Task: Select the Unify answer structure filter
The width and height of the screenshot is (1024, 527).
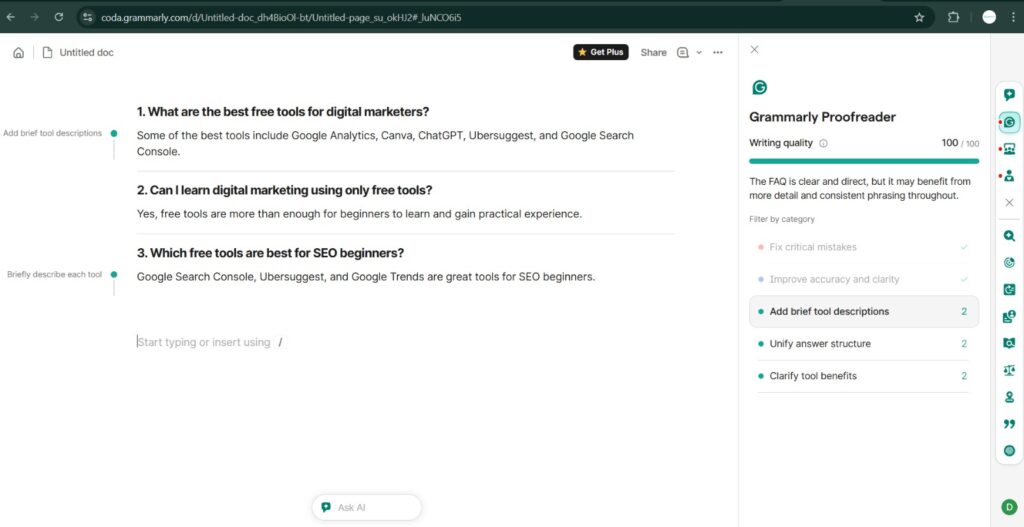Action: [x=863, y=344]
